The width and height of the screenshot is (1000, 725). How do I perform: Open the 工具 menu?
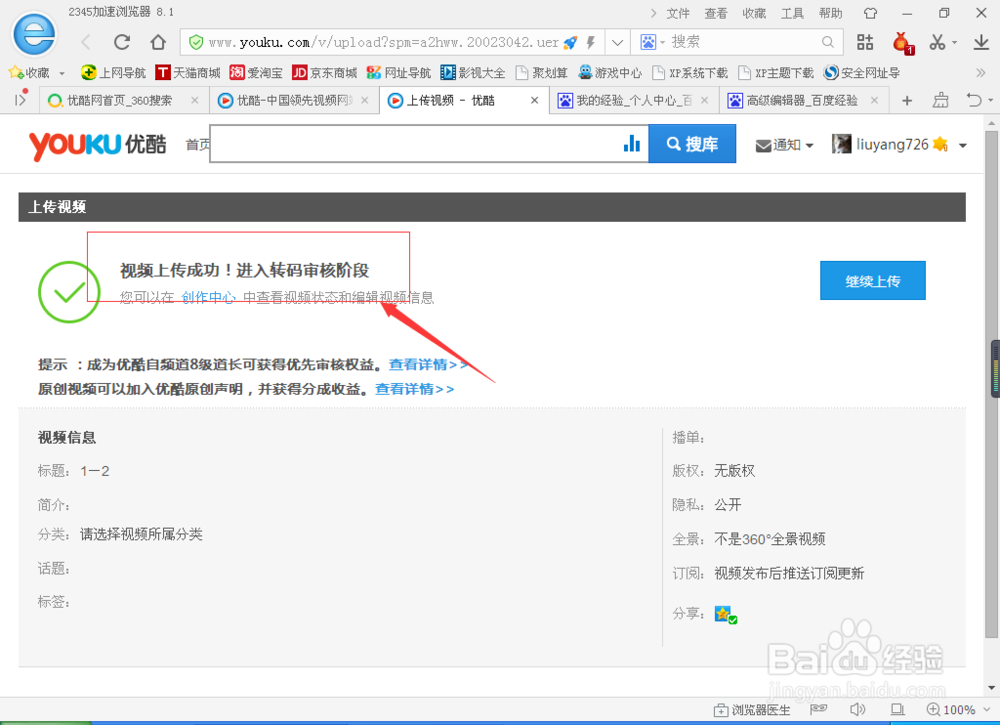pyautogui.click(x=792, y=13)
